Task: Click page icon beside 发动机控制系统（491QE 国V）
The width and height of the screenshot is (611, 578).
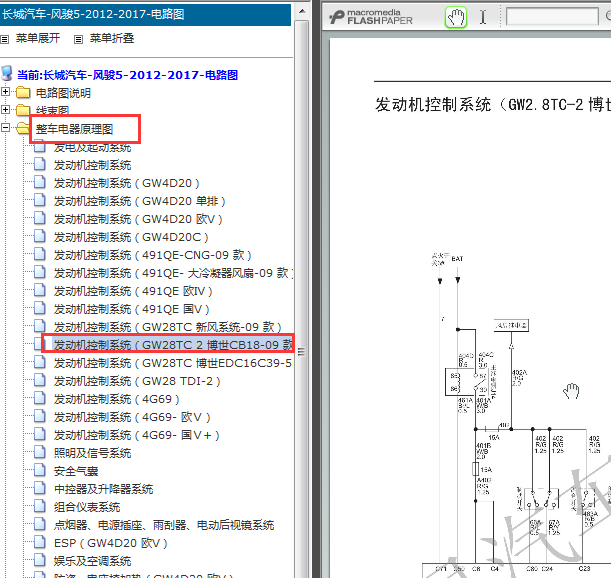Action: (x=39, y=308)
